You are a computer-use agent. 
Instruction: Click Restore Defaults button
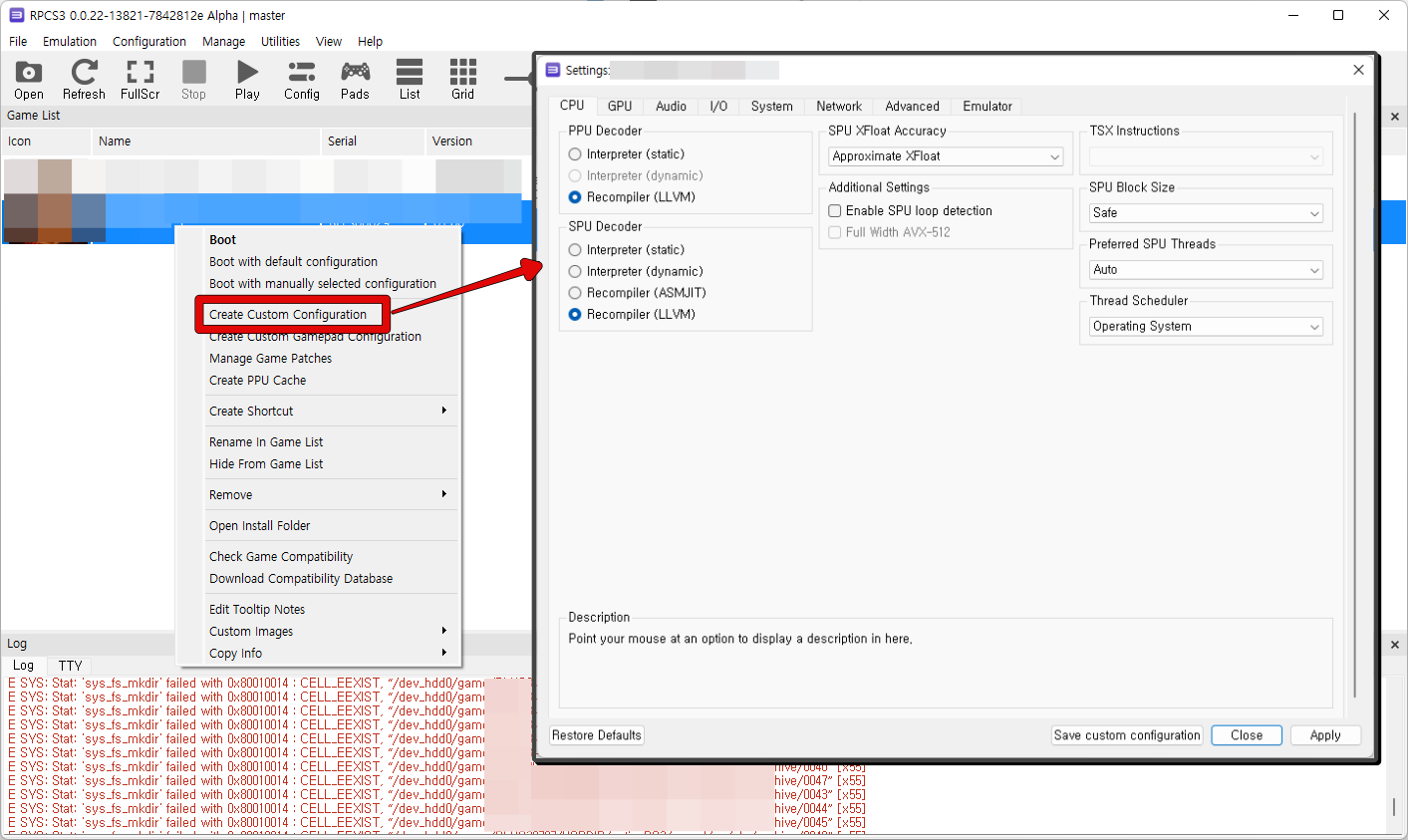(597, 735)
